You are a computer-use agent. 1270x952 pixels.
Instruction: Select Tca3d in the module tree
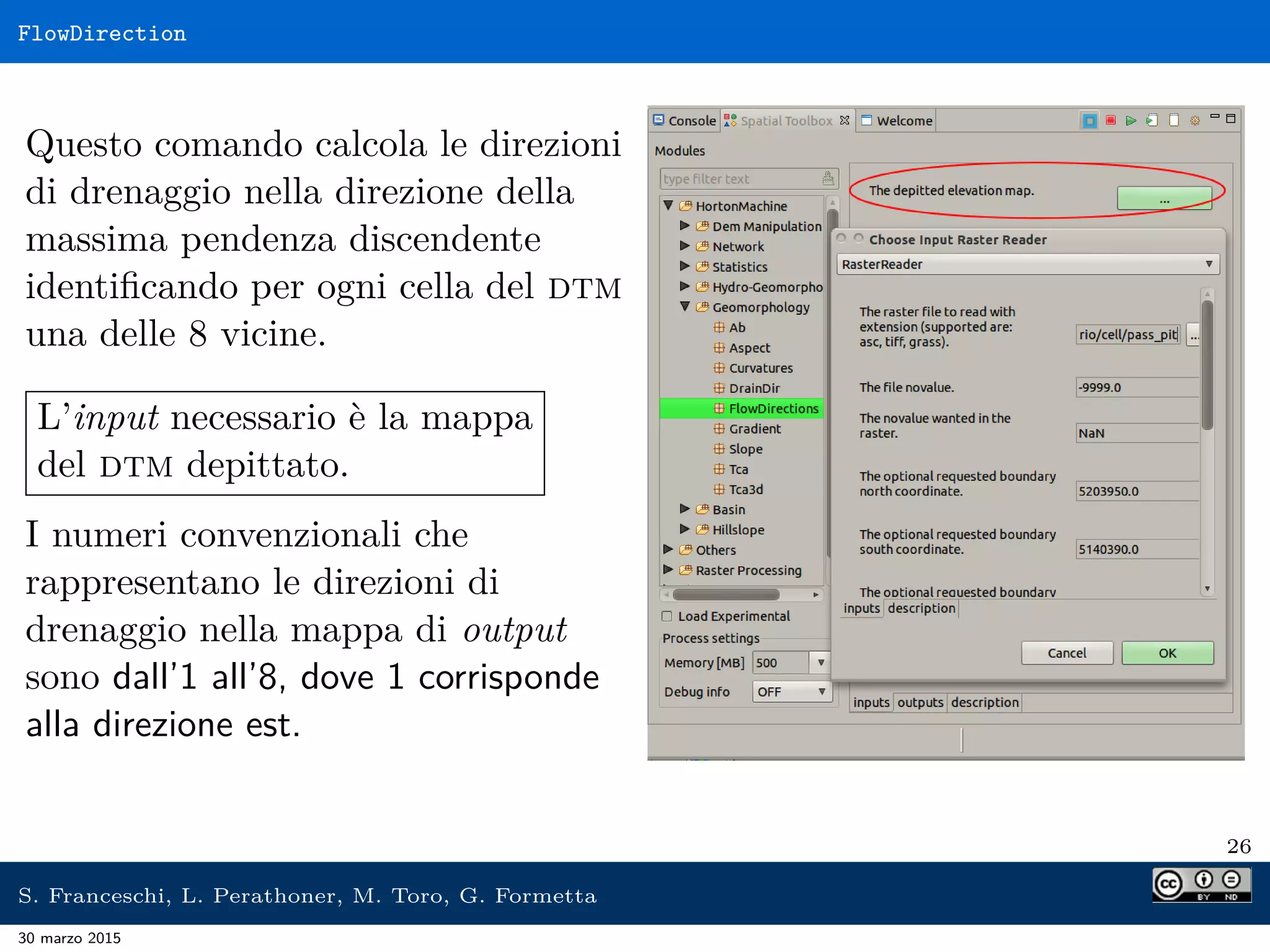(746, 489)
